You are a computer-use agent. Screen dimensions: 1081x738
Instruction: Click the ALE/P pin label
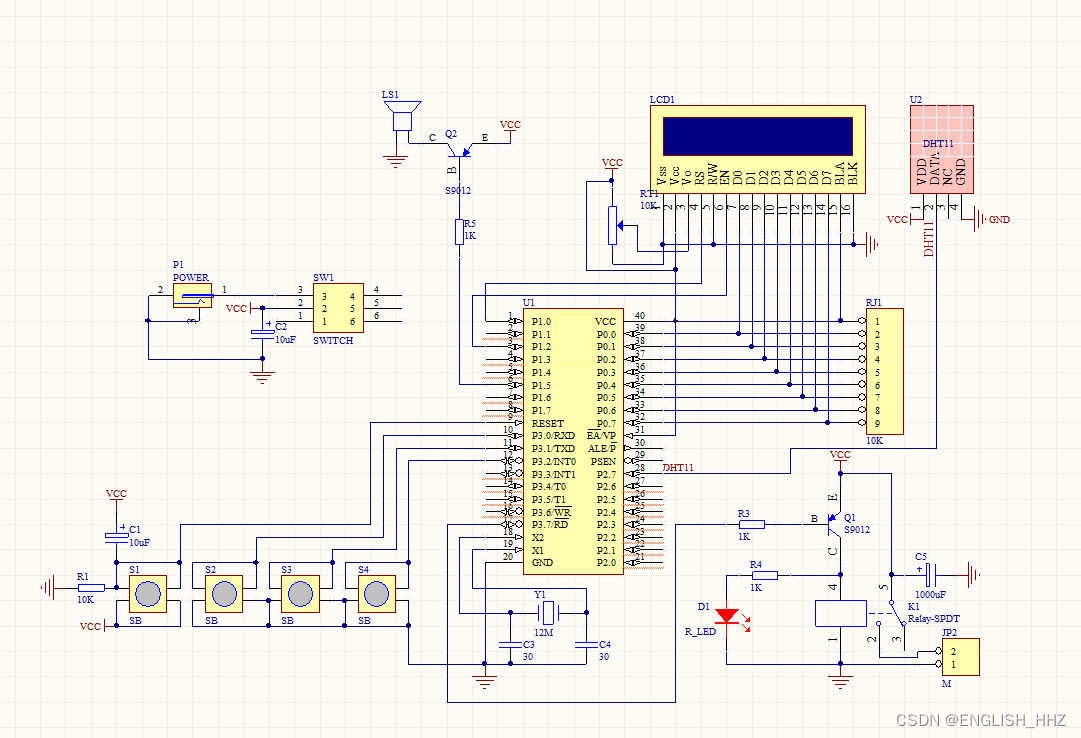(602, 448)
